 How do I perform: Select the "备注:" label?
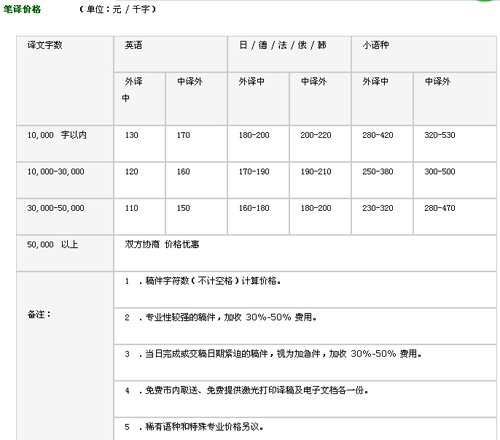pos(39,314)
